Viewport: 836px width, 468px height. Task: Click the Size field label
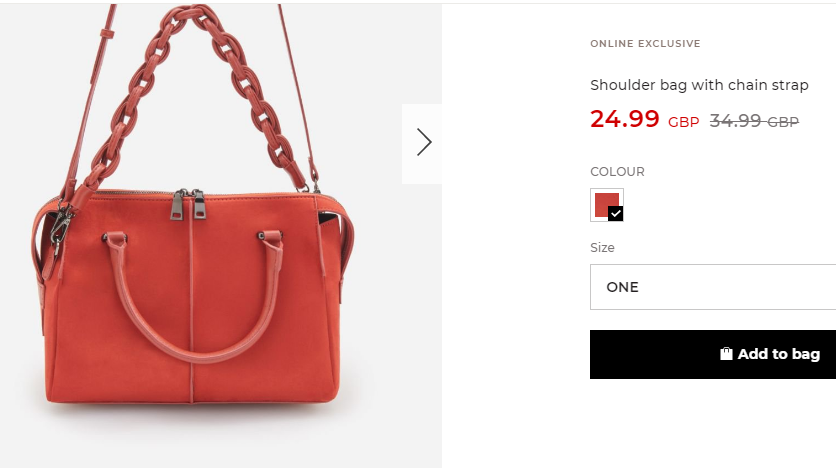coord(602,248)
